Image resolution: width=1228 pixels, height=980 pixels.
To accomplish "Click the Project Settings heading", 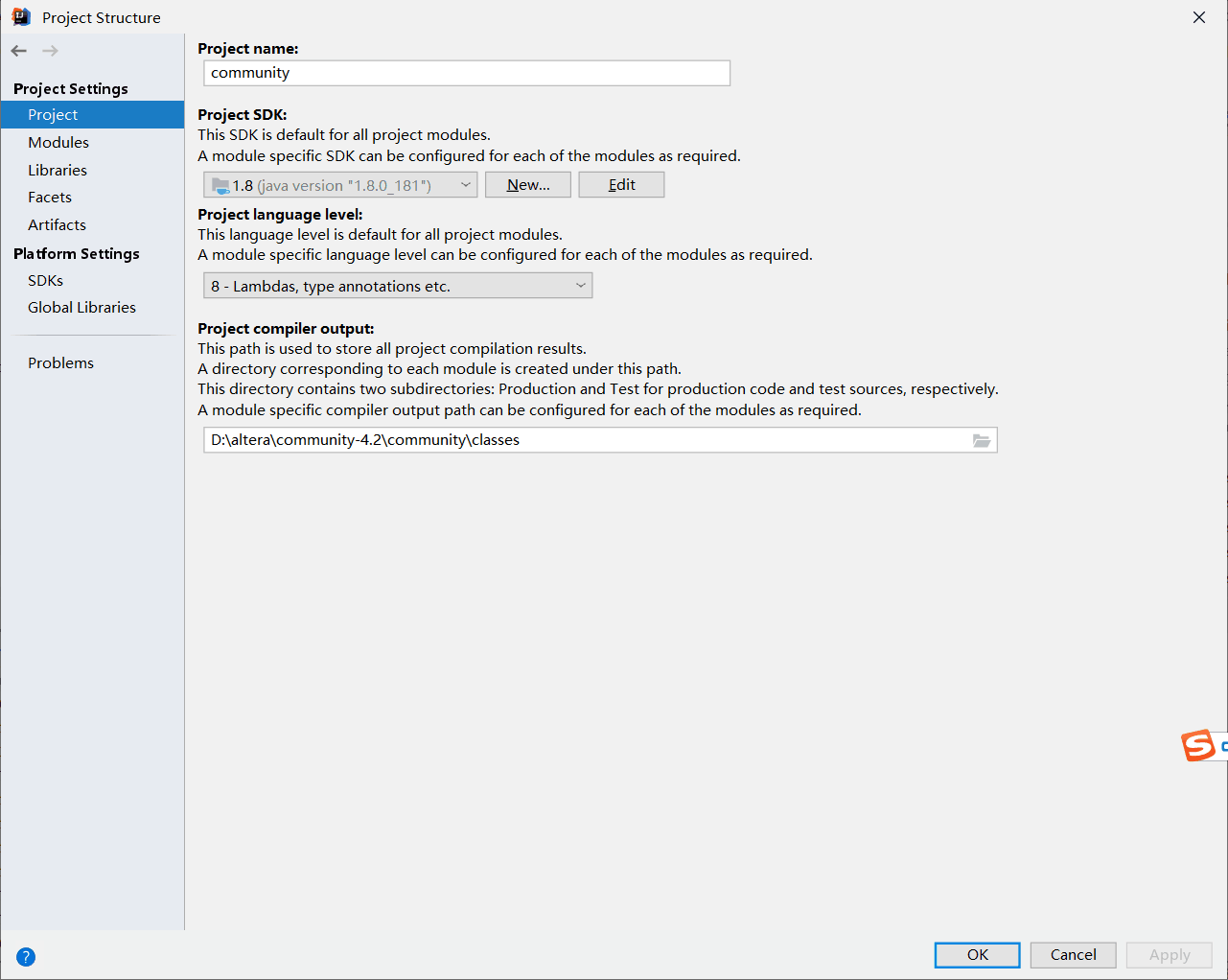I will click(x=71, y=88).
